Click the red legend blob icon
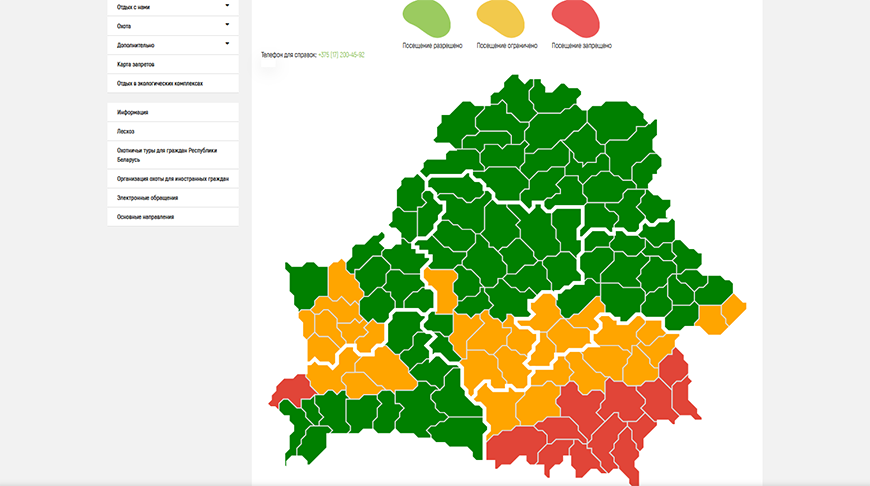The height and width of the screenshot is (486, 870). 581,18
